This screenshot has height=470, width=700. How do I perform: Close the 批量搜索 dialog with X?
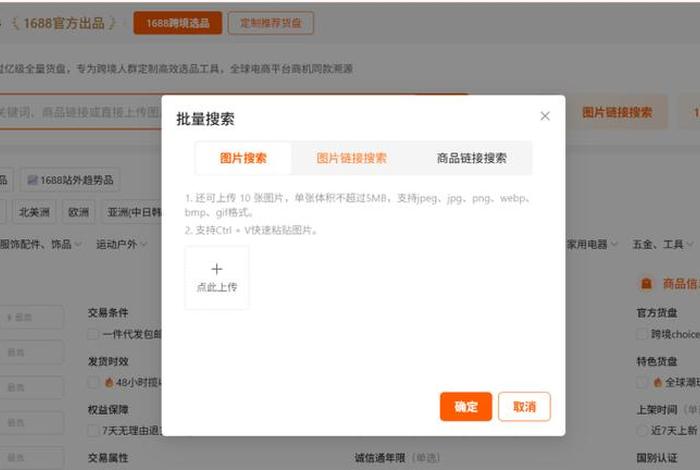tap(545, 116)
